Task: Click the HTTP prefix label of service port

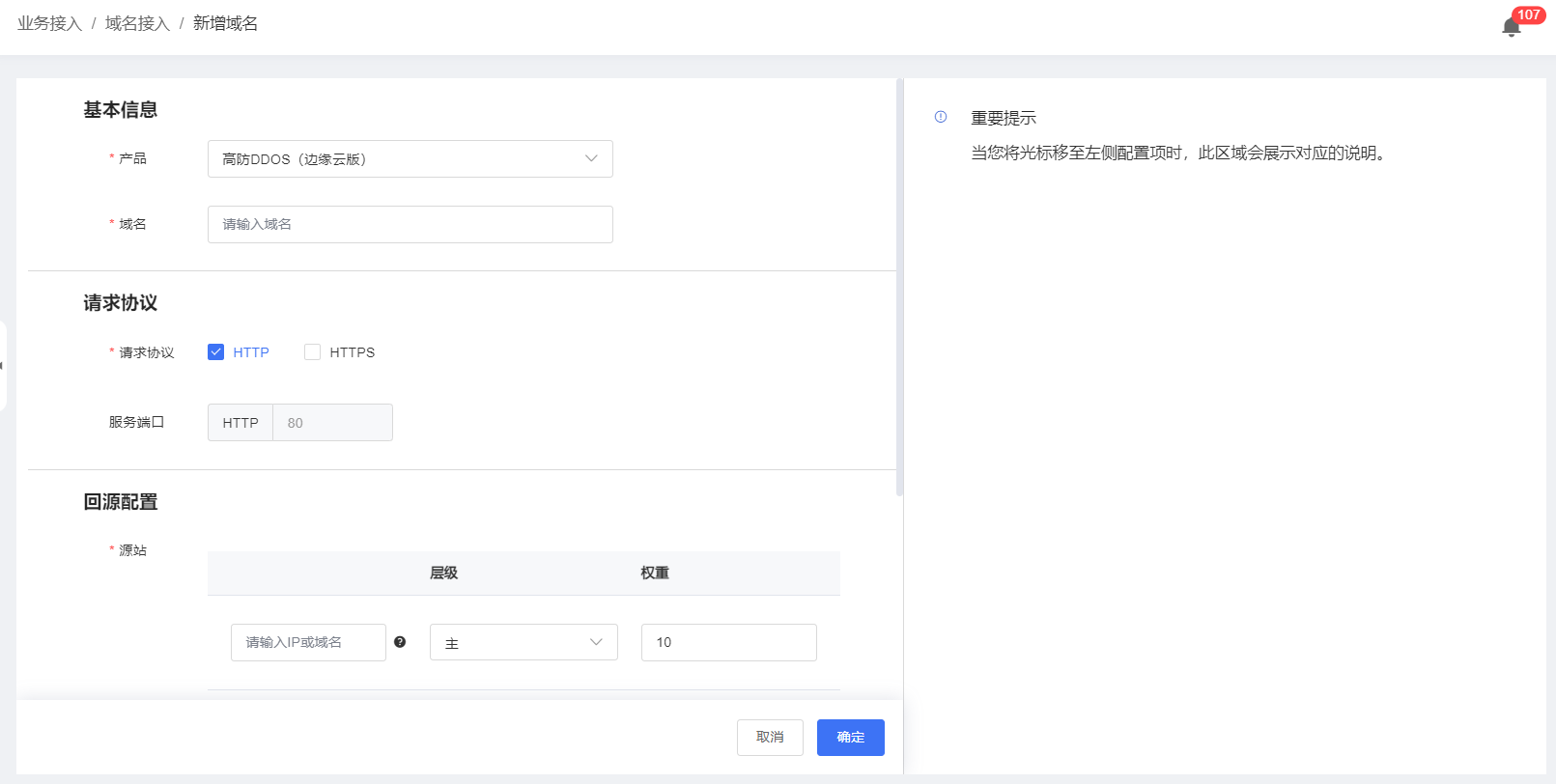Action: 240,423
